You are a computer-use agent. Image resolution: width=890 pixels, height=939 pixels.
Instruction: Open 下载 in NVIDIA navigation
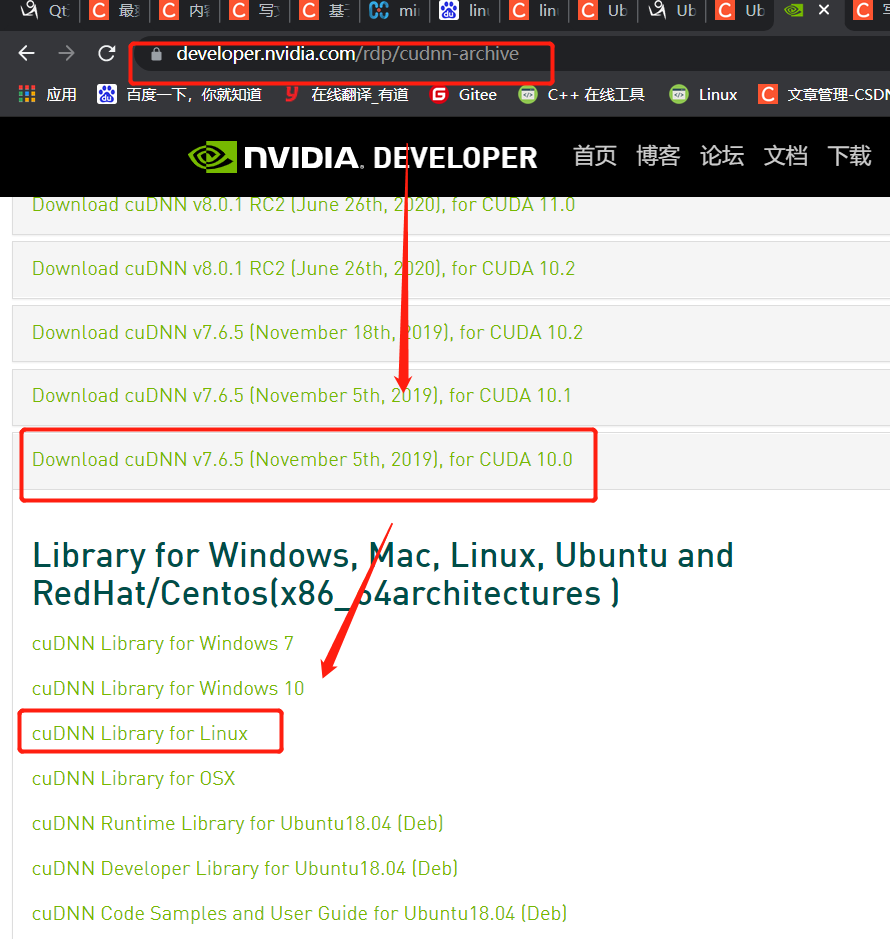pyautogui.click(x=849, y=156)
